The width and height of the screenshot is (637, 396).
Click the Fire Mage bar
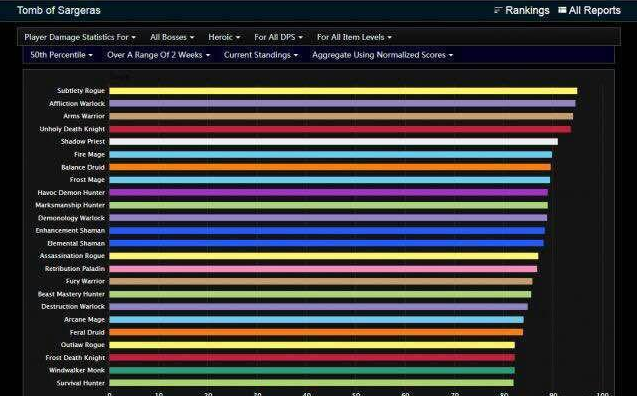tap(330, 154)
